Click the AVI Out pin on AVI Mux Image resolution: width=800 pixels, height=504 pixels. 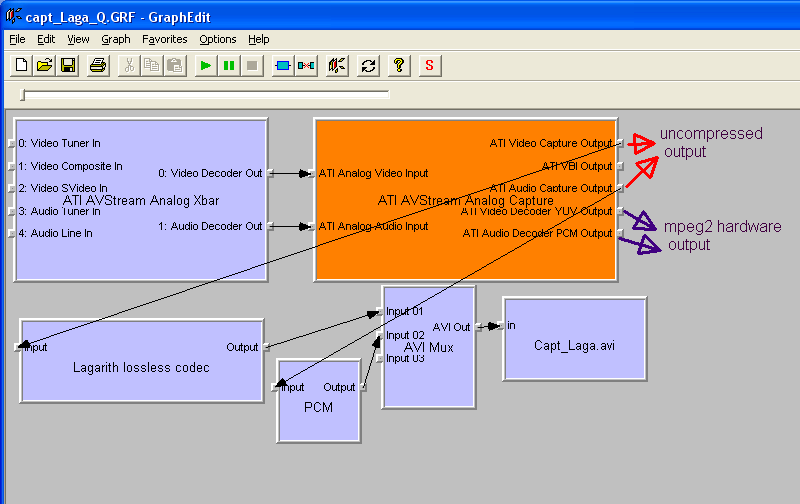(478, 327)
